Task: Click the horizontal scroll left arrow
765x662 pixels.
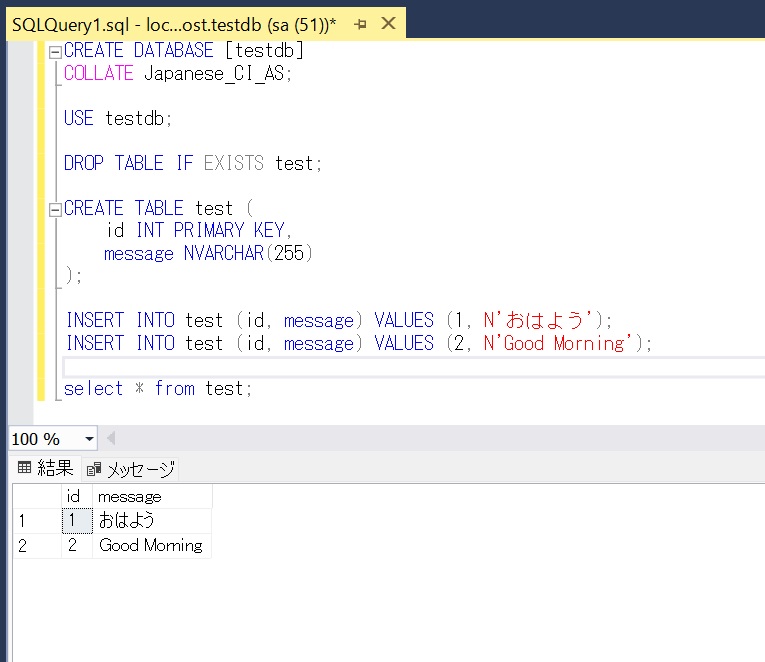Action: pos(111,438)
